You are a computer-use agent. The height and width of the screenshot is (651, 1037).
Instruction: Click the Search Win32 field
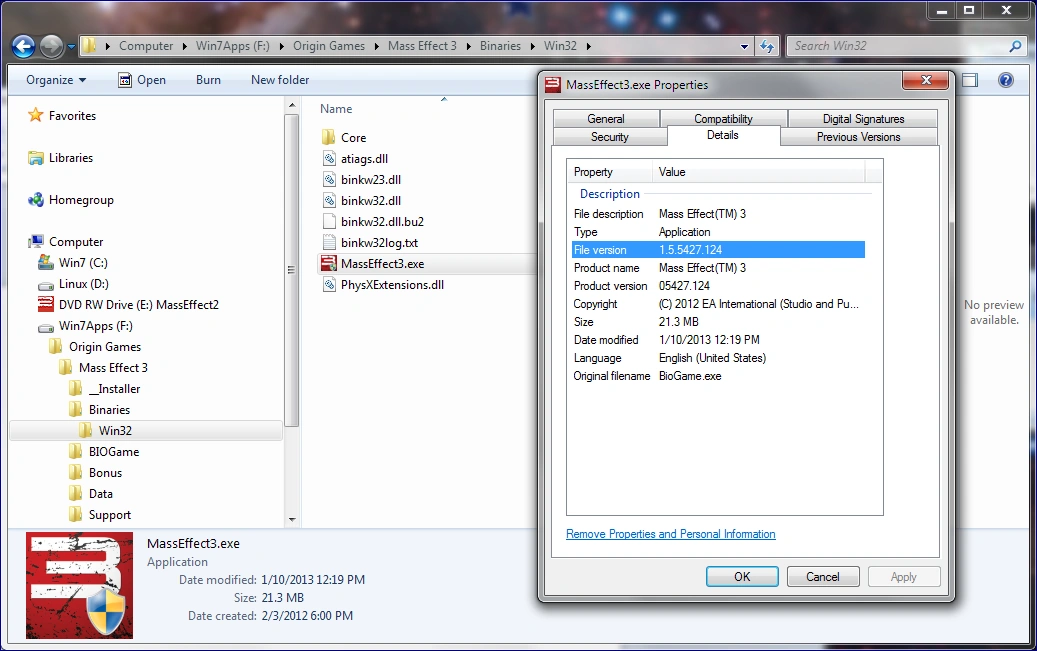tap(898, 46)
